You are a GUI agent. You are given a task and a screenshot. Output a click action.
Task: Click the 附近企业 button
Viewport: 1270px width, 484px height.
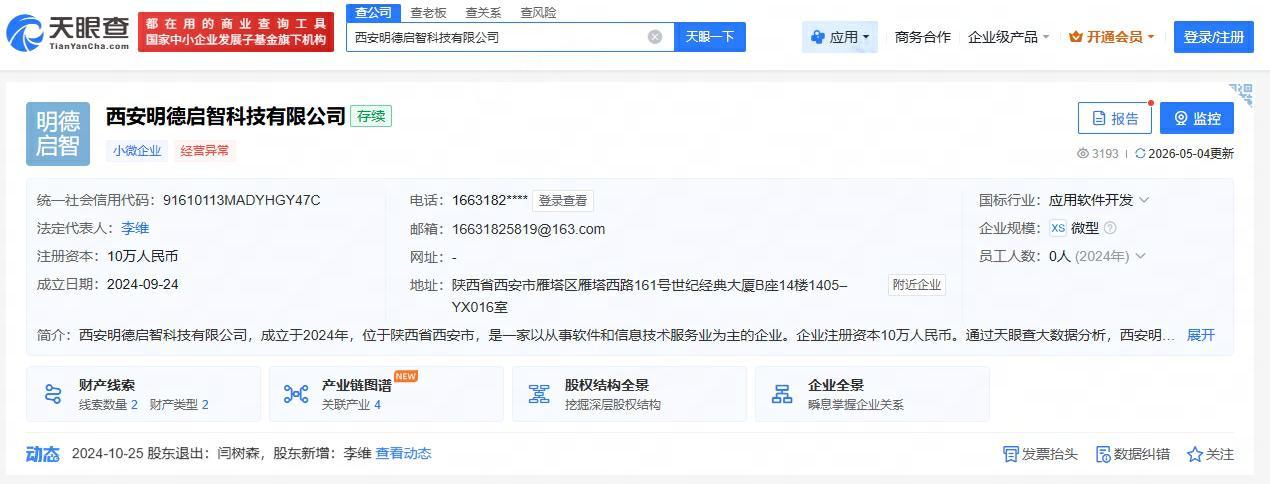(916, 285)
